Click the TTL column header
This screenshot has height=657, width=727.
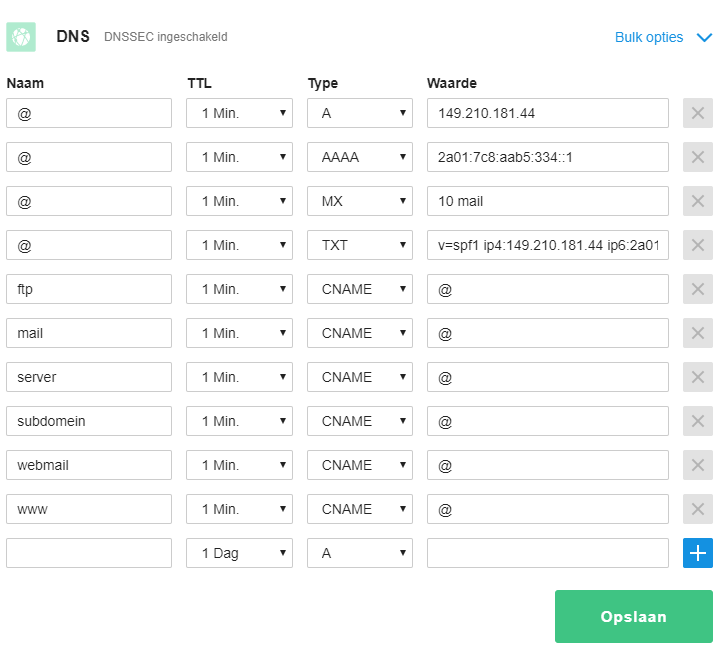pos(199,83)
